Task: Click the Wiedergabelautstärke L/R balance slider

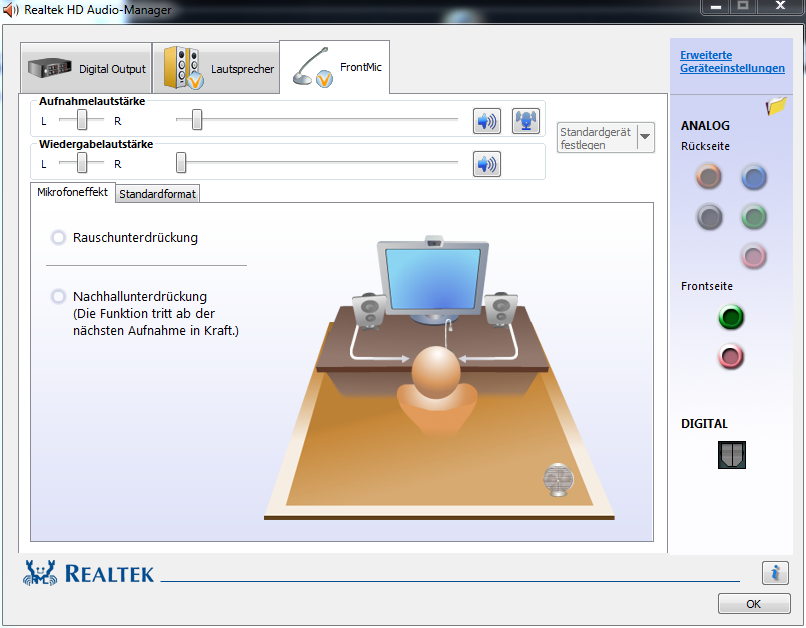Action: click(x=82, y=163)
